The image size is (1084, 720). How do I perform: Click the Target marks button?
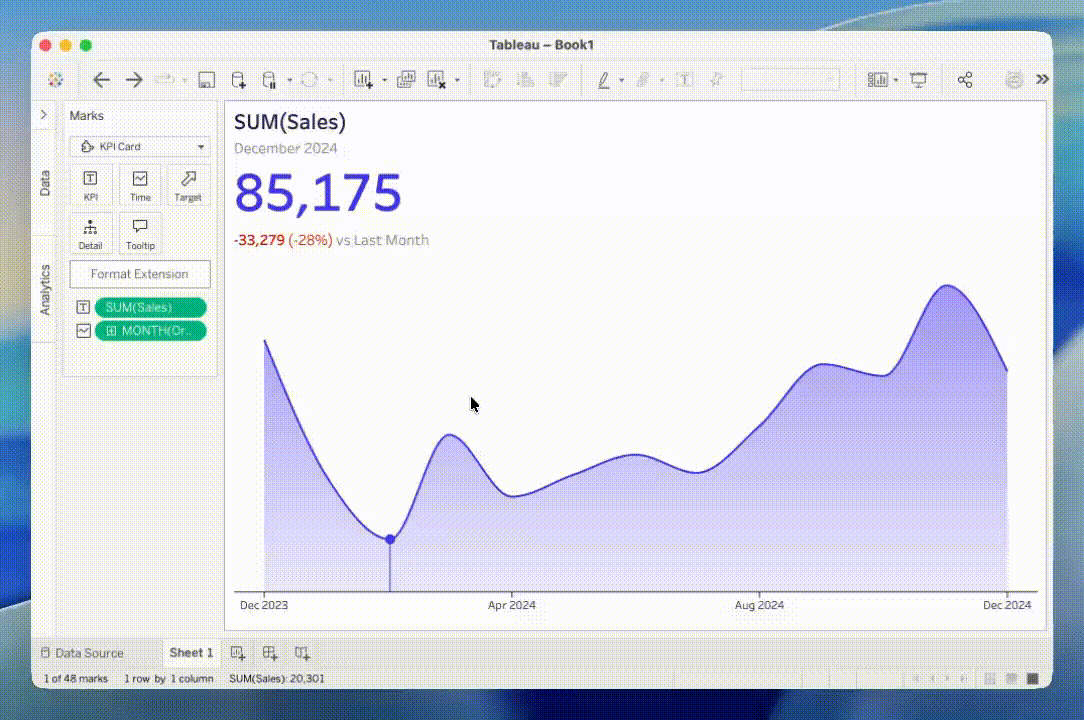coord(188,185)
